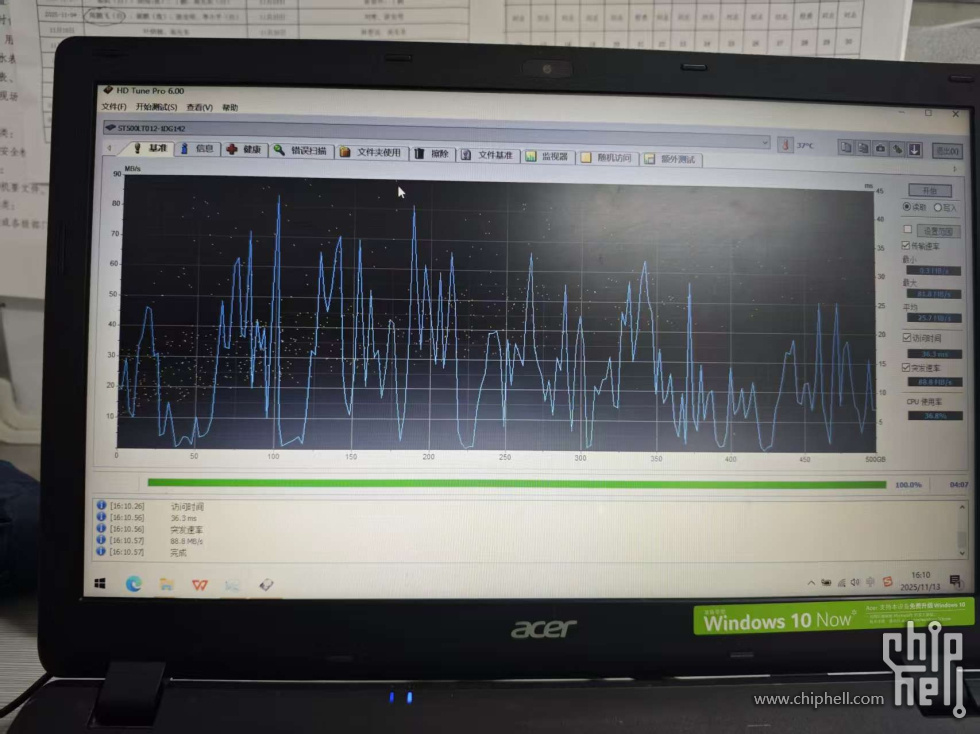This screenshot has width=980, height=734.
Task: Launch WPS Office from the taskbar
Action: pos(199,584)
